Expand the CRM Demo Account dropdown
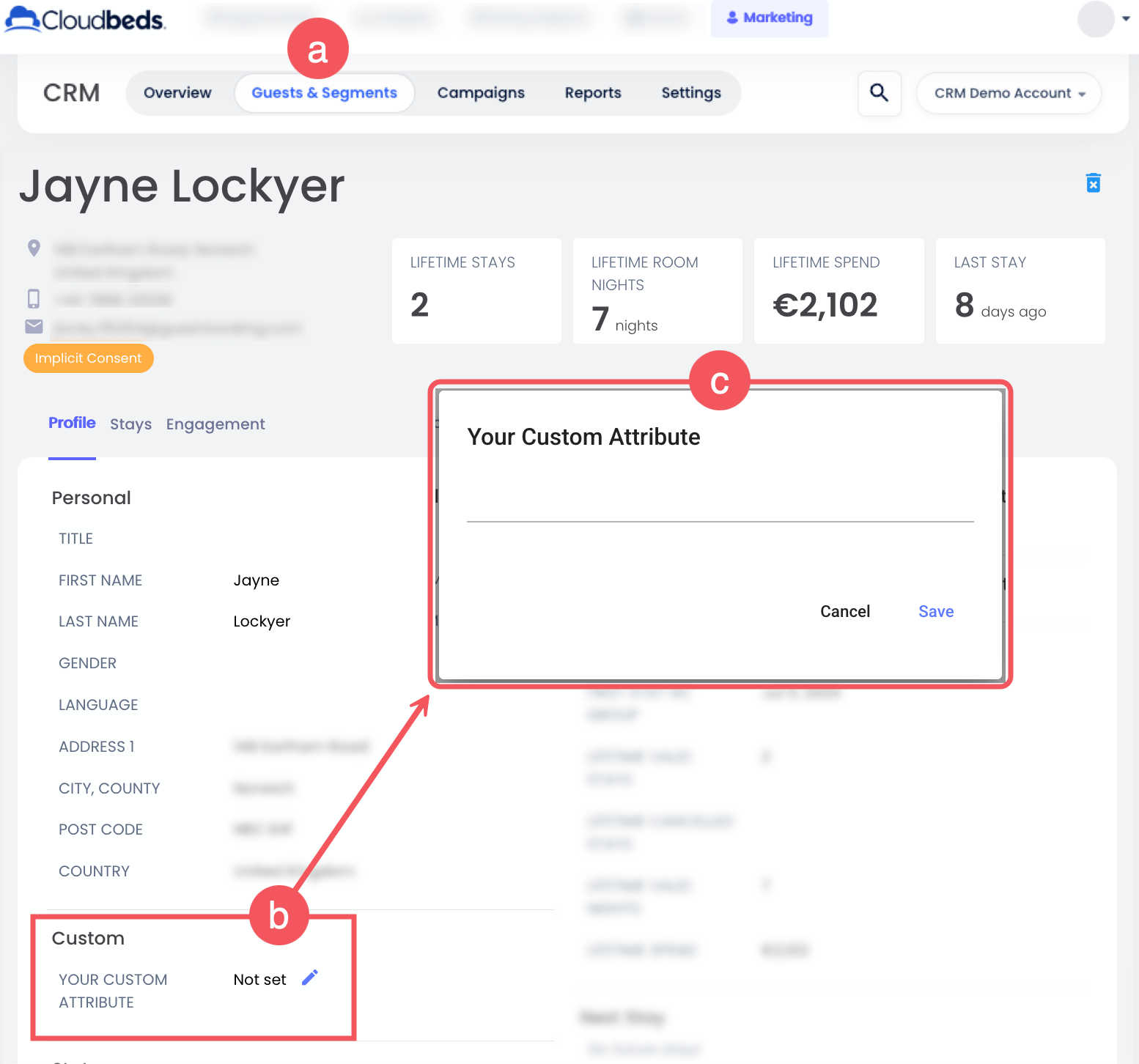This screenshot has height=1064, width=1139. click(x=1009, y=93)
